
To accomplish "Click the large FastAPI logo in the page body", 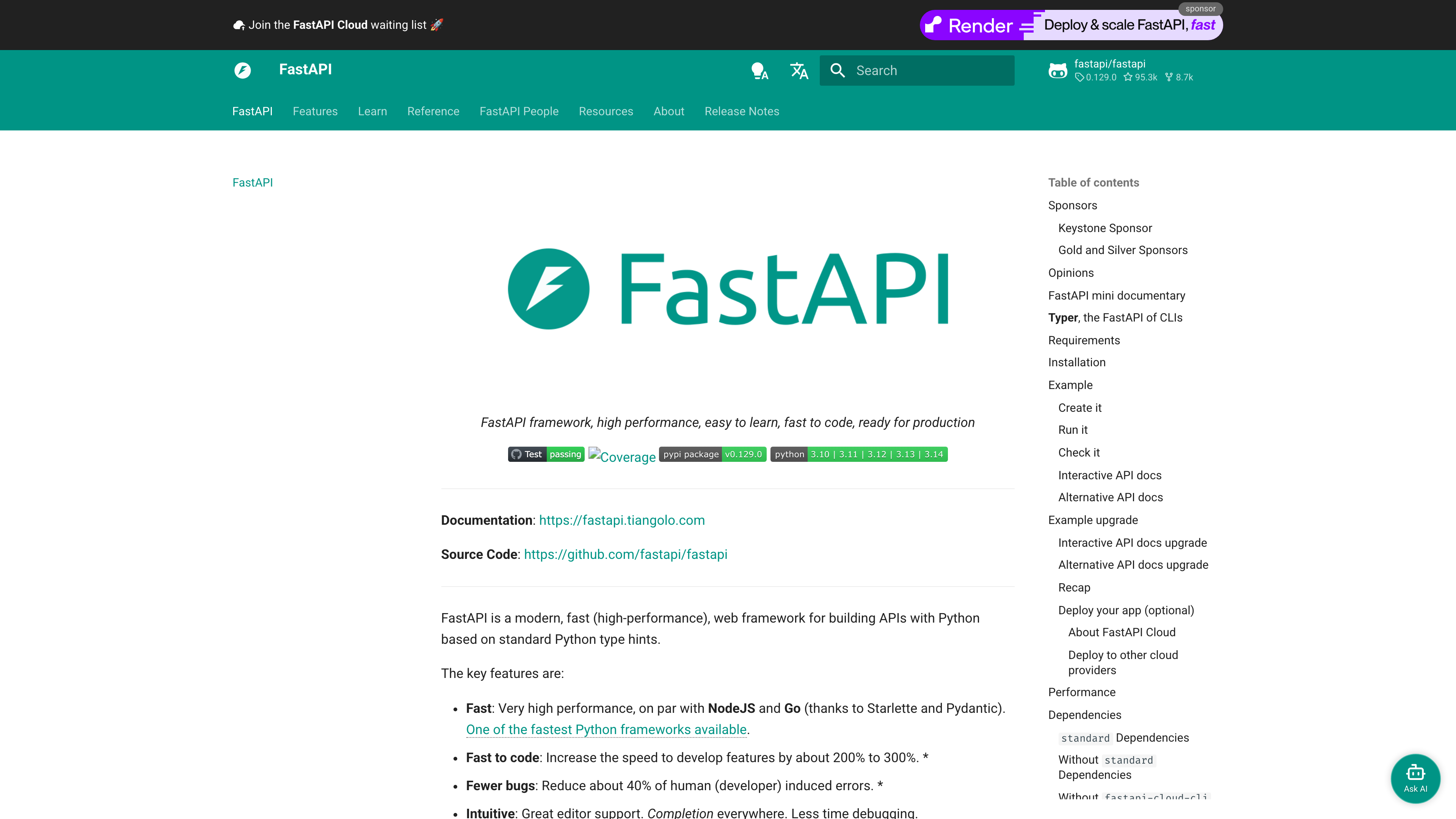I will point(728,289).
